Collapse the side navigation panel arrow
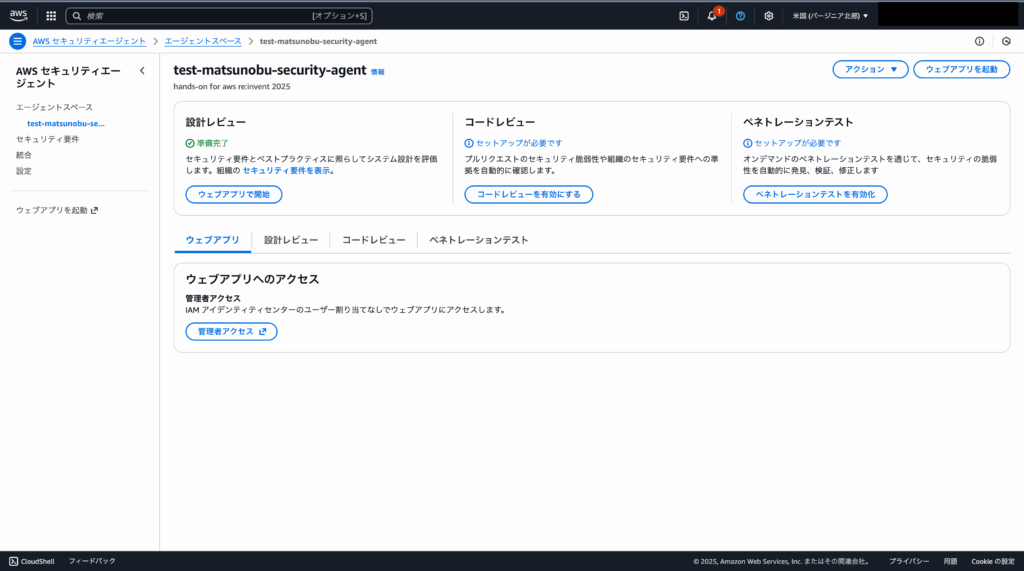Screen dimensions: 1024x571 (x=142, y=71)
